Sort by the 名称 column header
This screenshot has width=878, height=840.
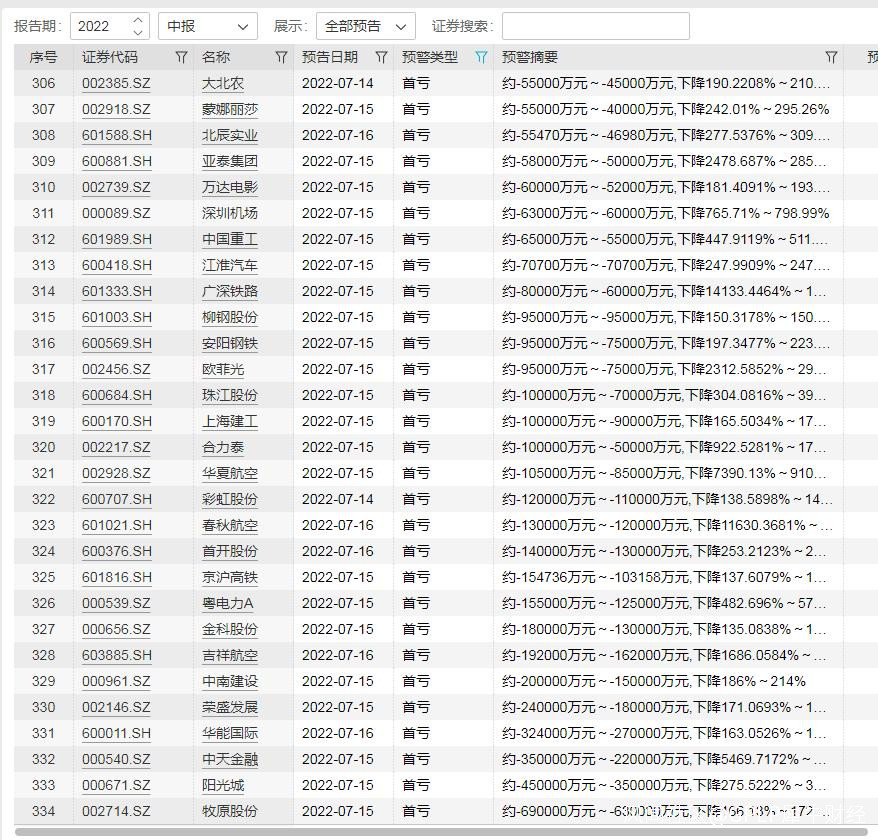tap(216, 57)
